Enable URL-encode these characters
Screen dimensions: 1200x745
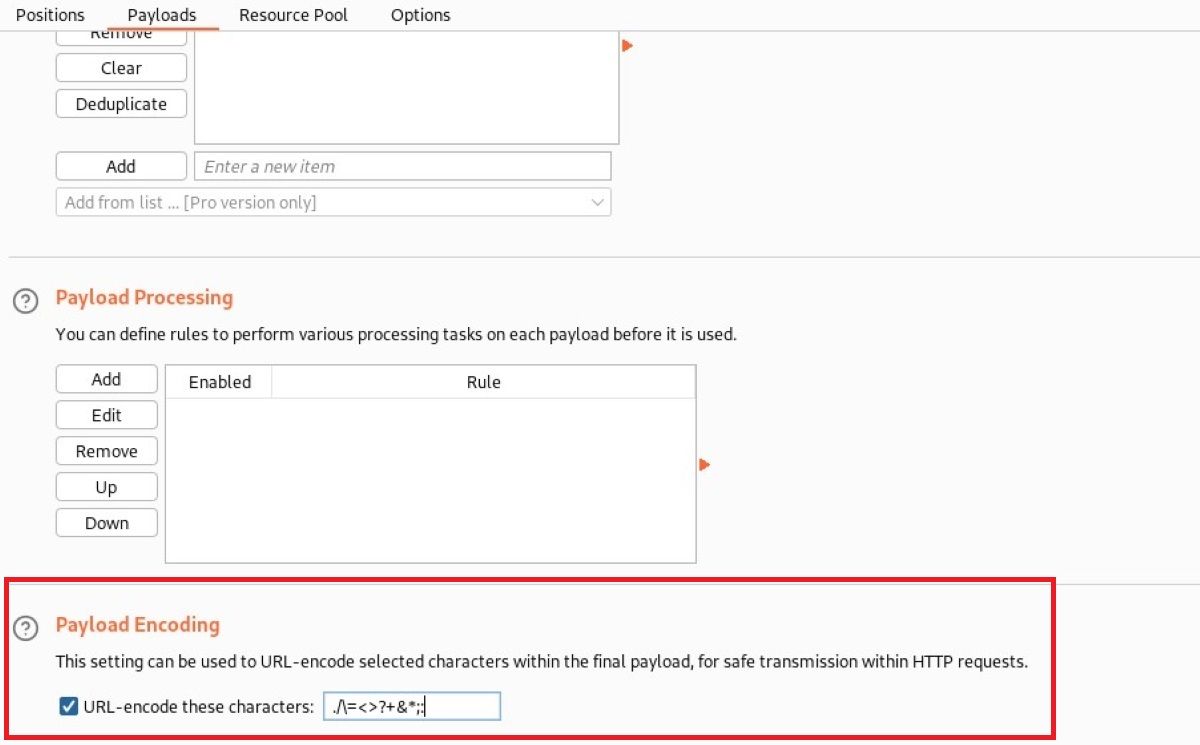(x=67, y=706)
